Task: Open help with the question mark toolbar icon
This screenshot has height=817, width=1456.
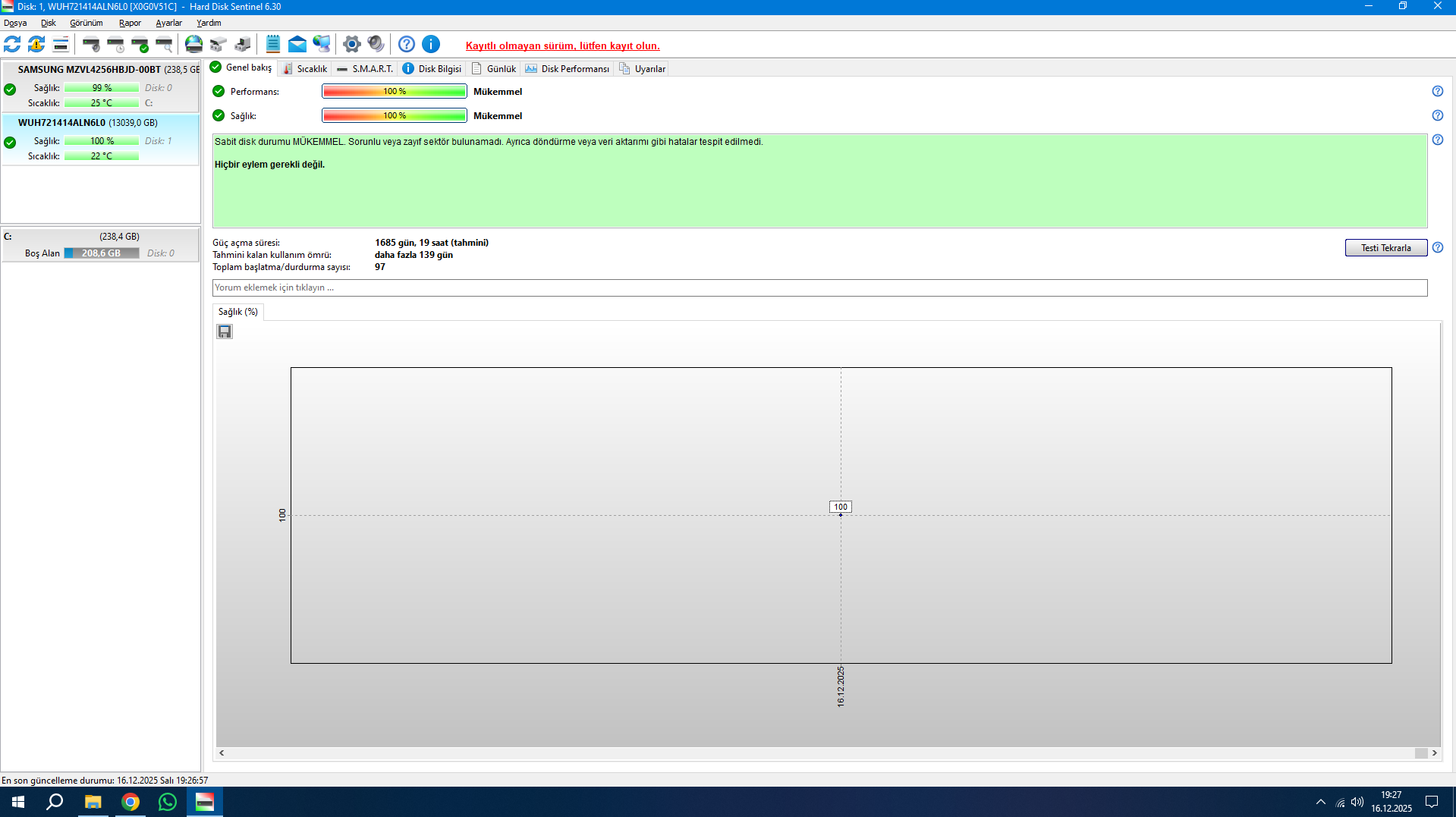Action: (x=407, y=44)
